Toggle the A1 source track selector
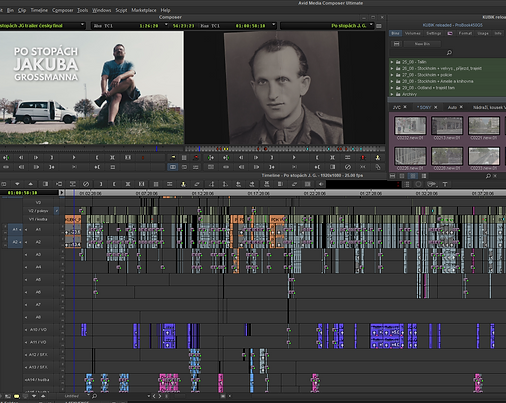This screenshot has width=506, height=403. pyautogui.click(x=15, y=229)
